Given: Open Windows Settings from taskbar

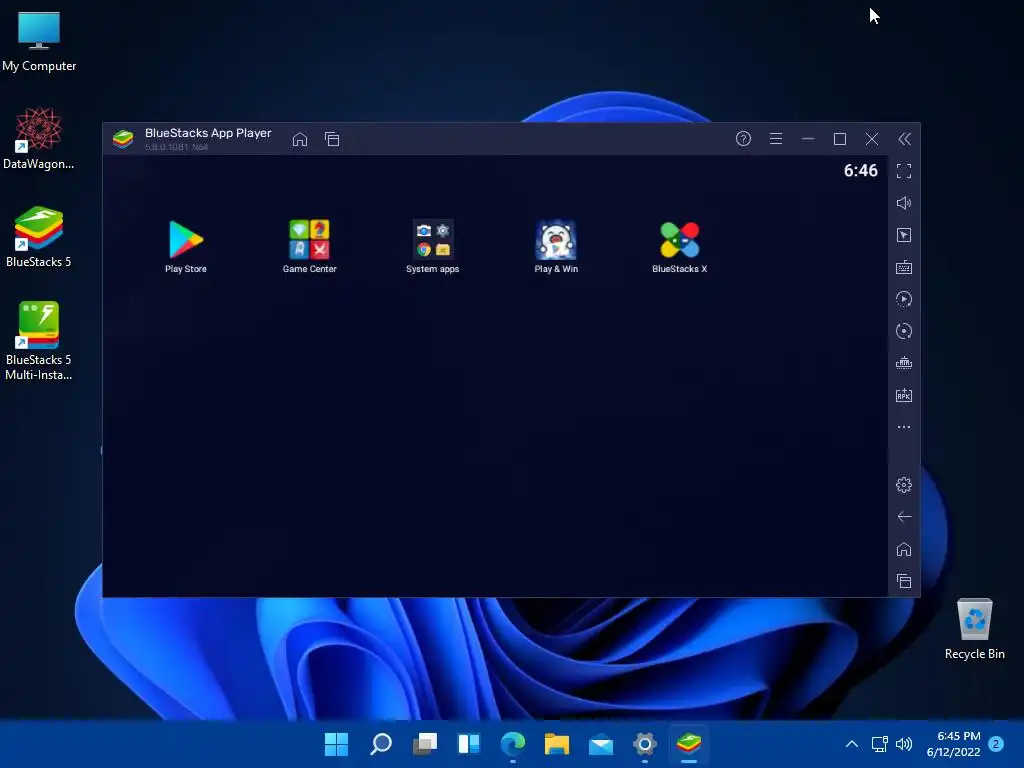Looking at the screenshot, I should click(645, 744).
